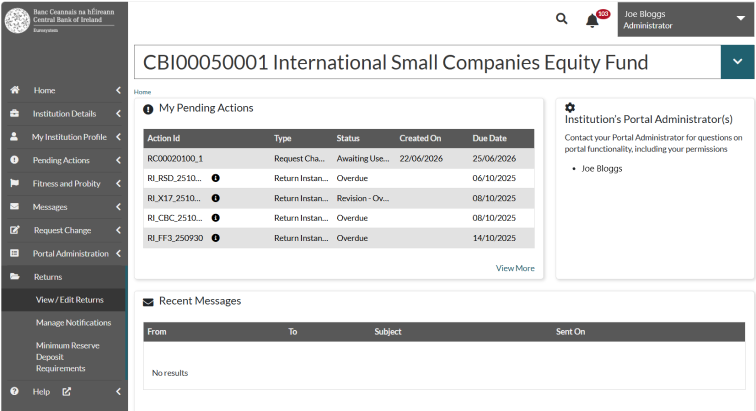Click the My Institution Profile person icon
Viewport: 756px width, 411px height.
click(x=14, y=137)
